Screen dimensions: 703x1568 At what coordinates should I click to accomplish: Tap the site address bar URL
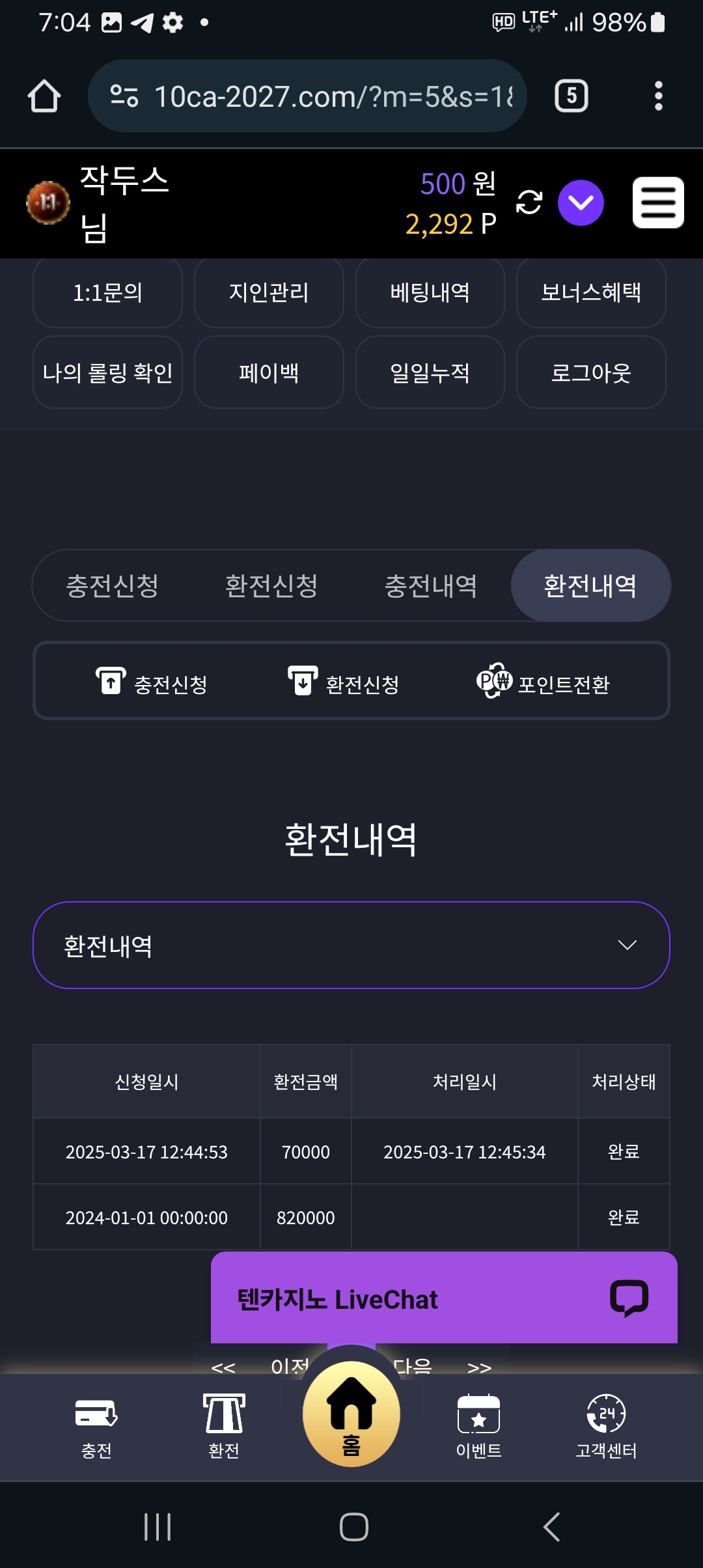pyautogui.click(x=332, y=96)
